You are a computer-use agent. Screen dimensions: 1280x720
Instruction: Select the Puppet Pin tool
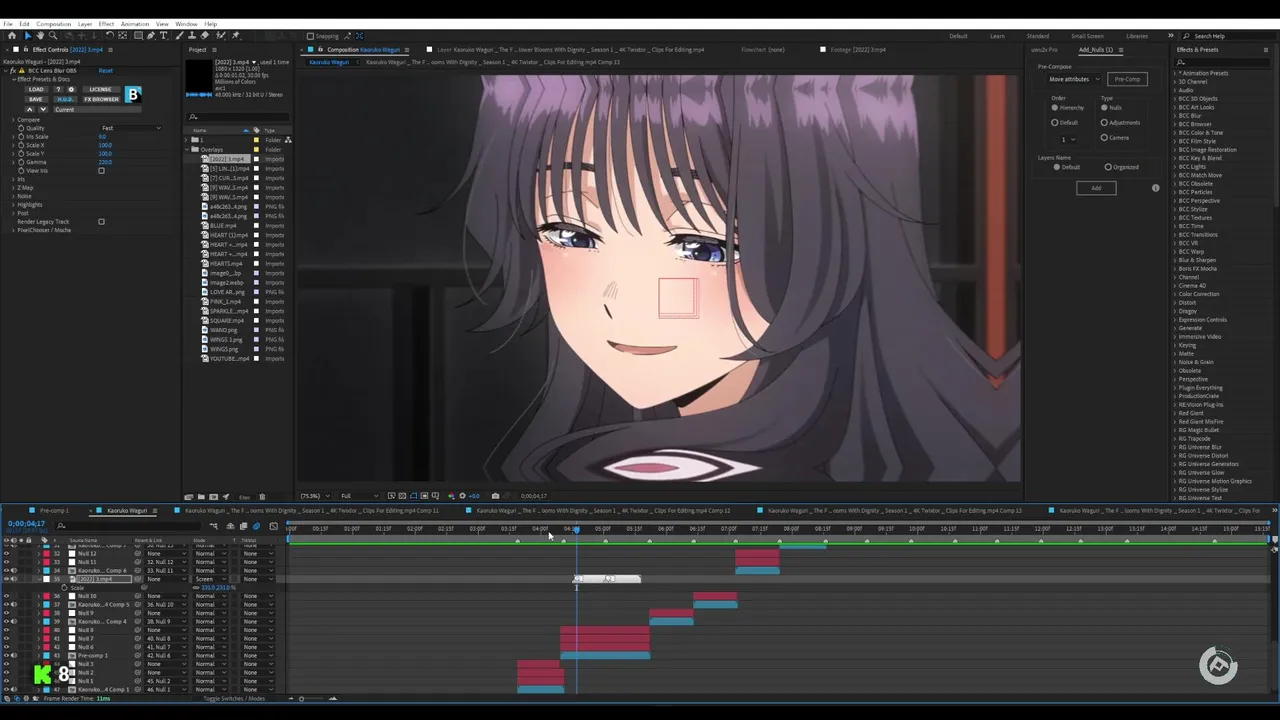tap(236, 35)
